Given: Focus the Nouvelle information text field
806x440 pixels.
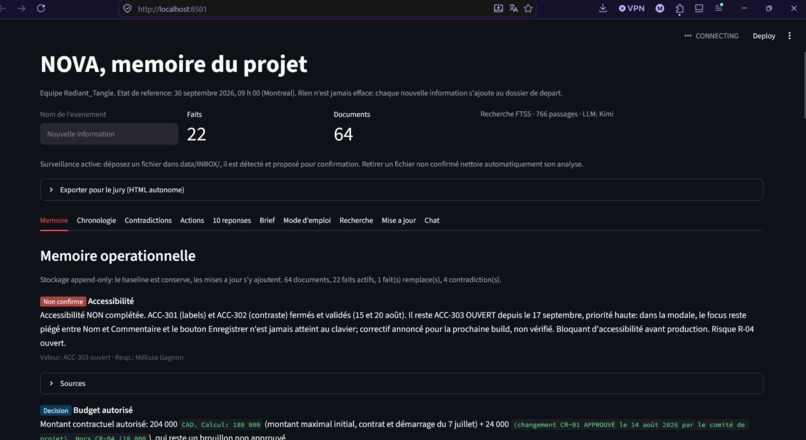Looking at the screenshot, I should [x=109, y=134].
